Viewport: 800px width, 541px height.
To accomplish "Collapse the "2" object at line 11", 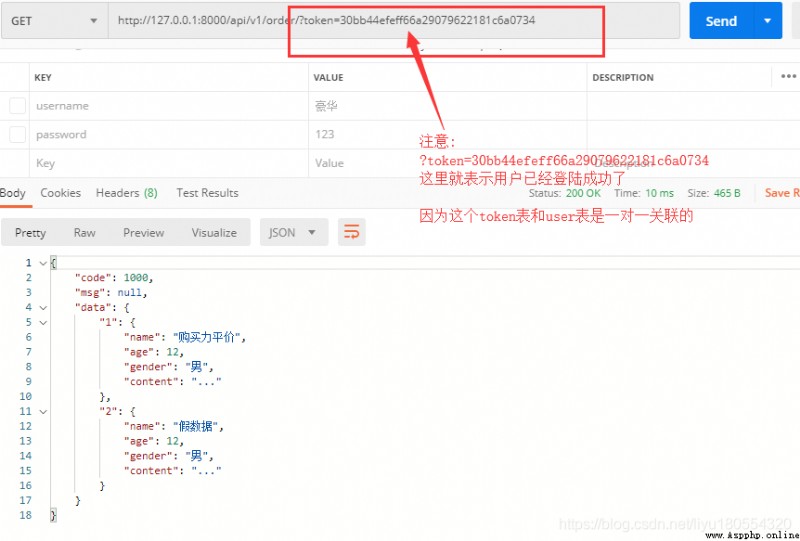I will click(x=43, y=411).
